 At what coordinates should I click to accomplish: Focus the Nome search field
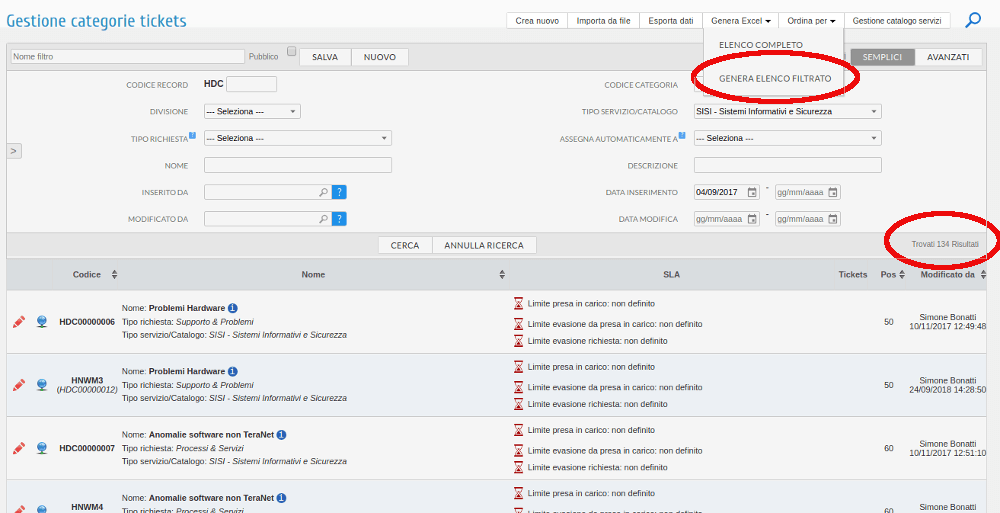click(x=298, y=165)
